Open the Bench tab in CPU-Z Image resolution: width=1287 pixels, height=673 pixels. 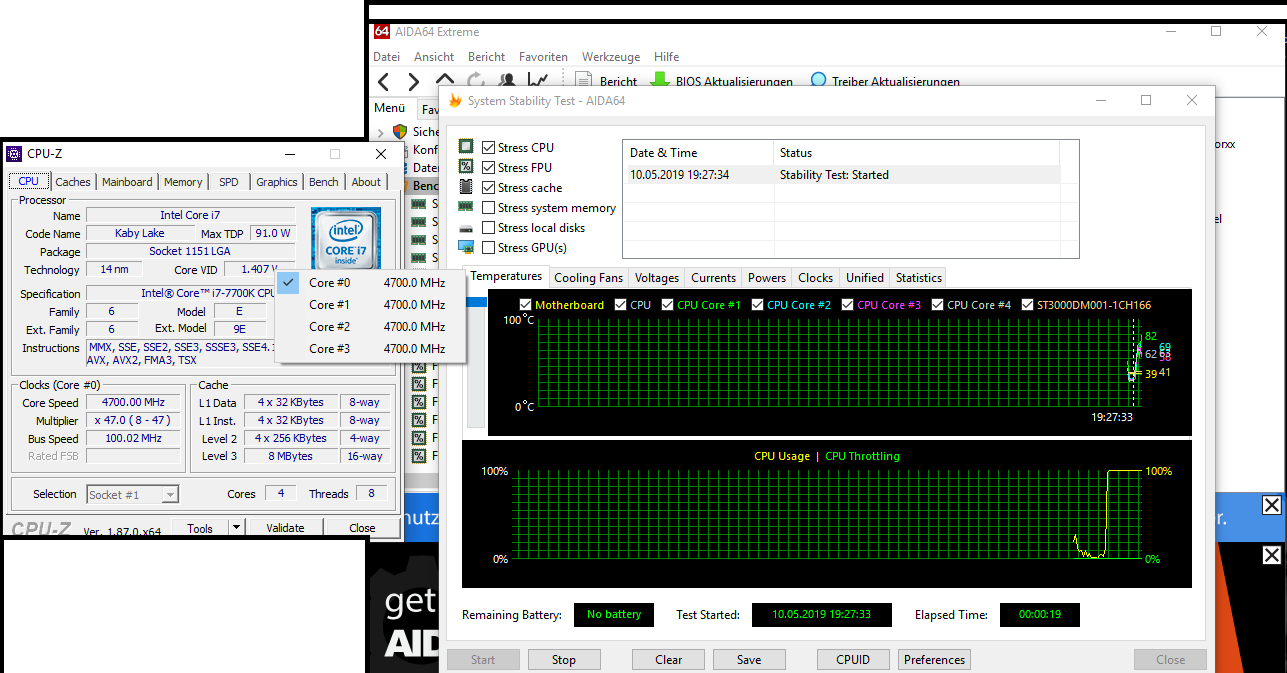click(x=324, y=182)
